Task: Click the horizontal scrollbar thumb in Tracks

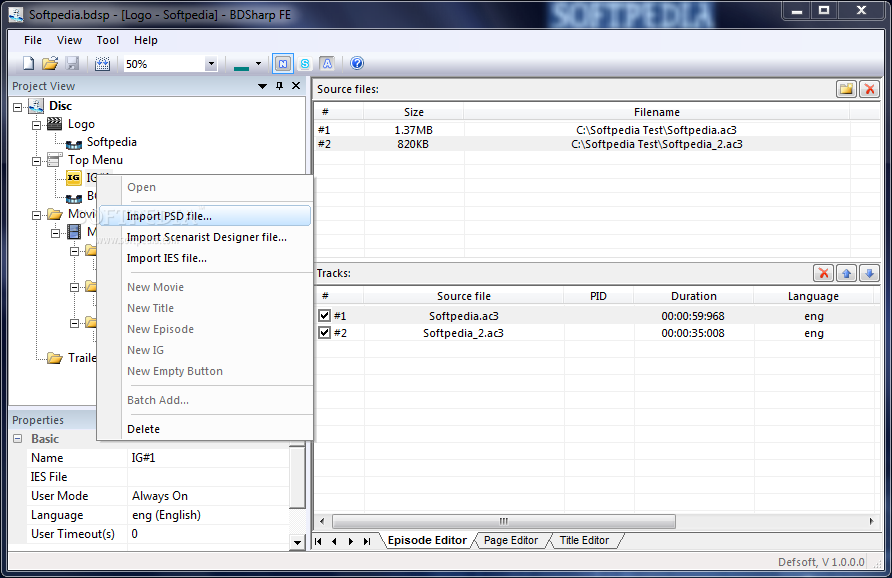Action: click(503, 521)
